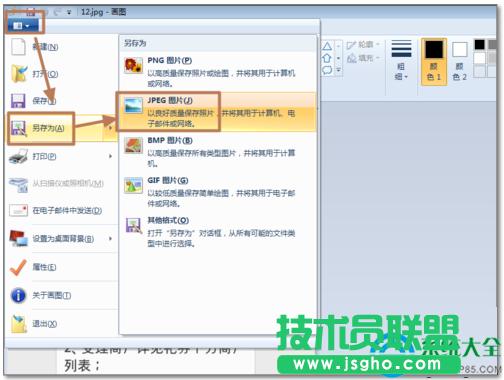Open the 粗细 line thickness dropdown
The image size is (504, 380).
coord(401,60)
